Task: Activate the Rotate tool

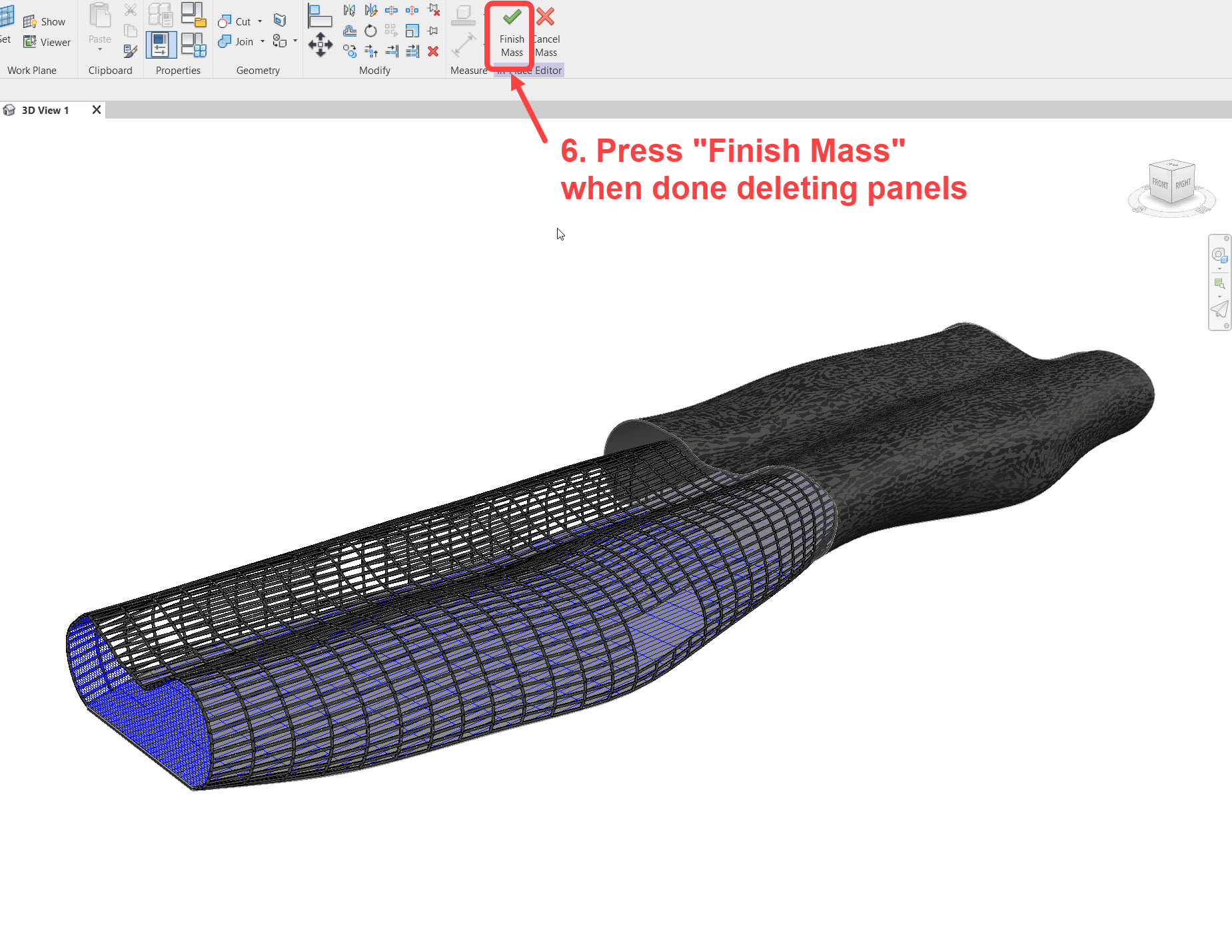Action: [370, 30]
